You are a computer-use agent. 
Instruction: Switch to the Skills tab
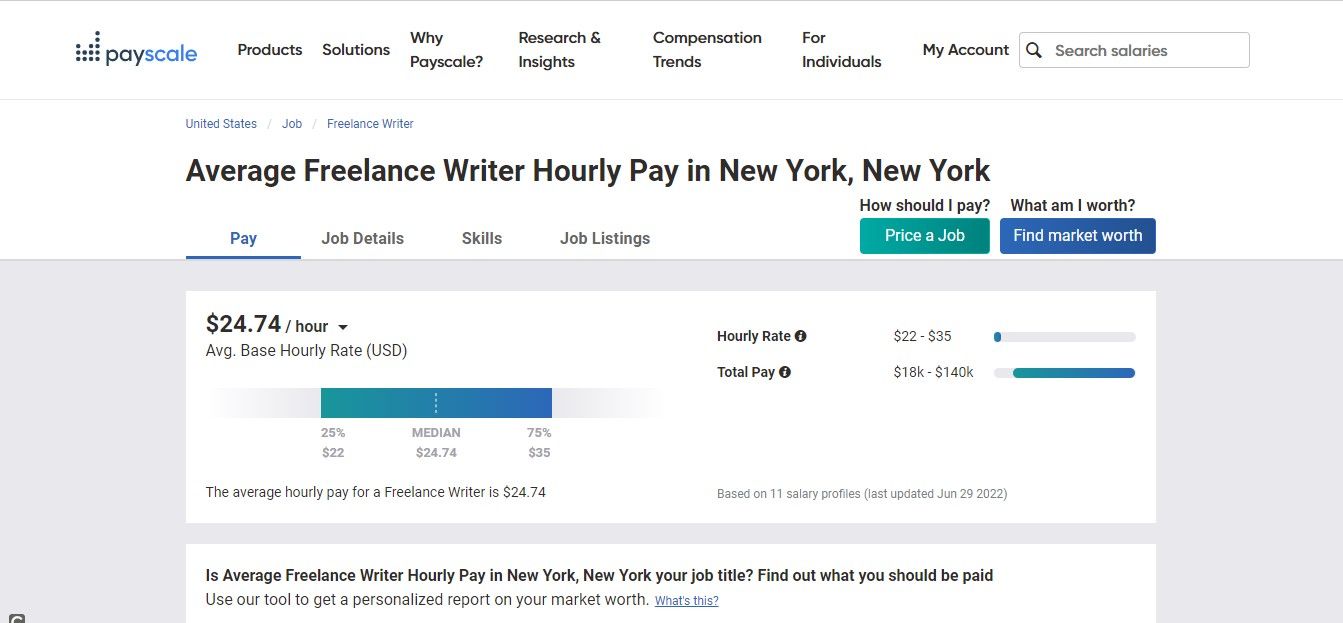482,238
